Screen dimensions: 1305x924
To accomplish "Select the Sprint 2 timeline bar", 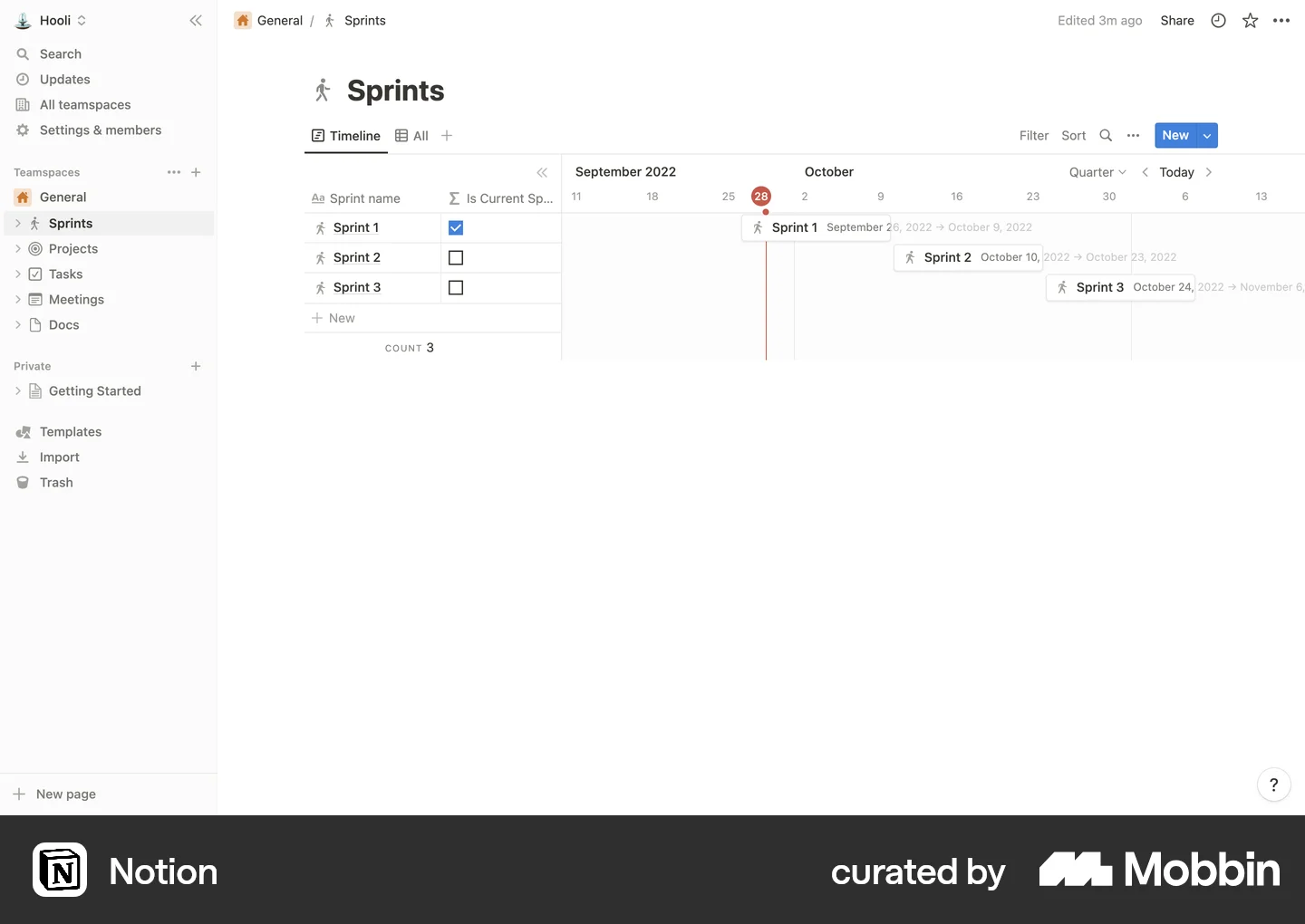I will pyautogui.click(x=968, y=257).
